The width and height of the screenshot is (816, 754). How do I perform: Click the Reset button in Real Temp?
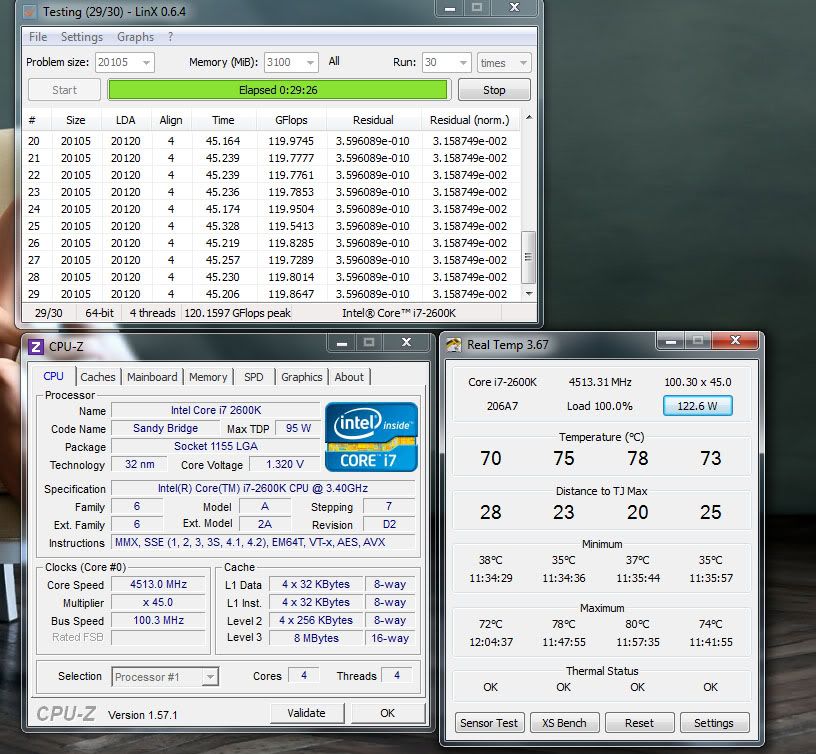click(x=639, y=723)
